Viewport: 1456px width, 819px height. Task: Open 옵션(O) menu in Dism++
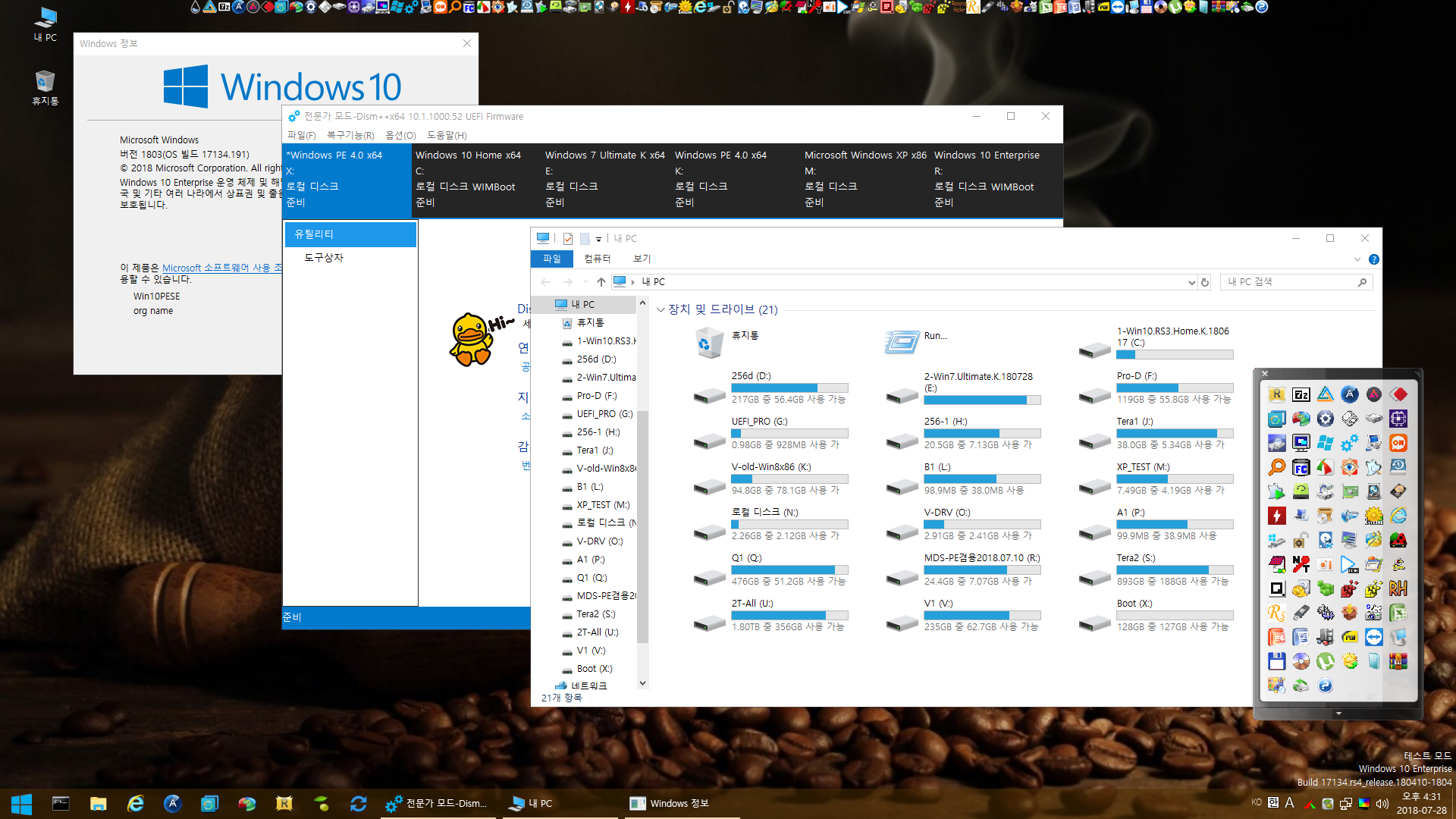point(400,135)
